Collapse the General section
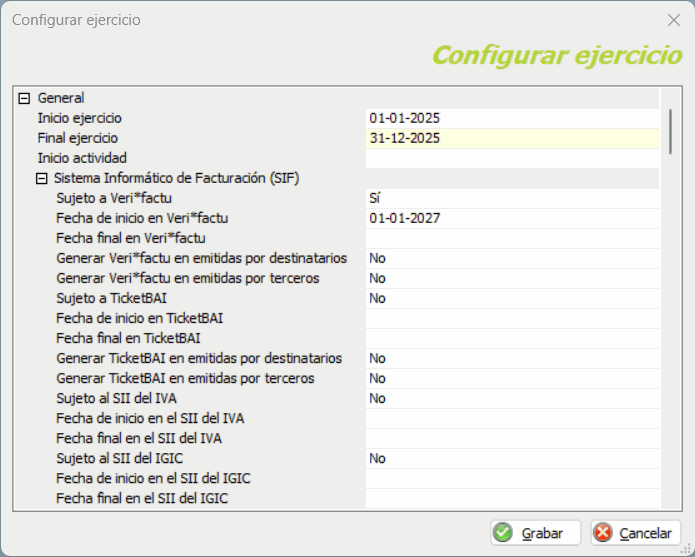The width and height of the screenshot is (695, 557). pos(24,98)
